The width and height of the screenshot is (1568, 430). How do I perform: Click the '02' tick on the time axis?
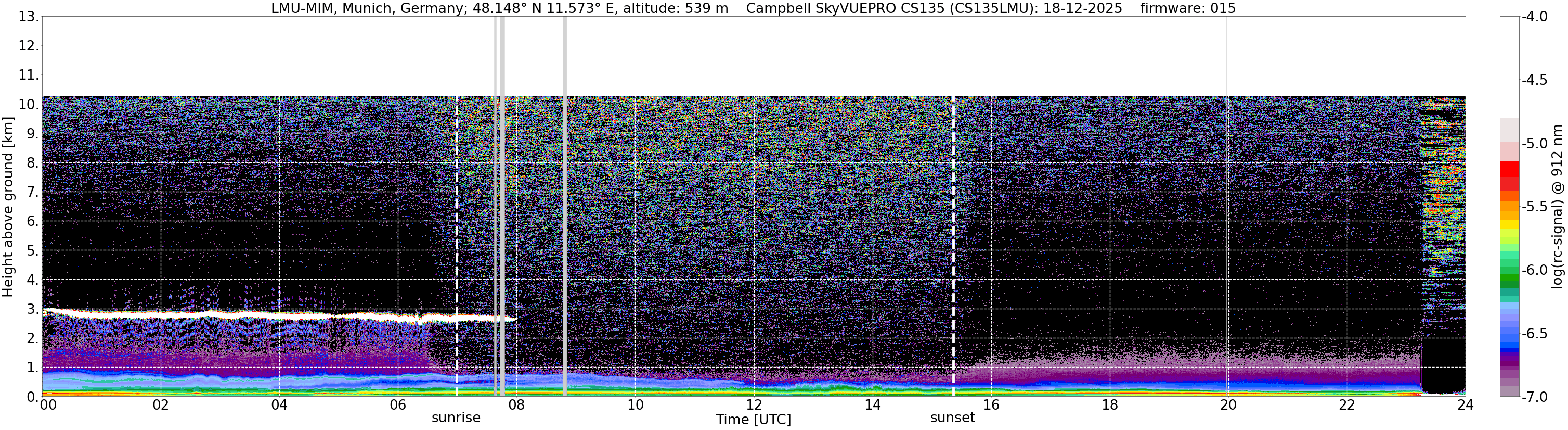[161, 405]
